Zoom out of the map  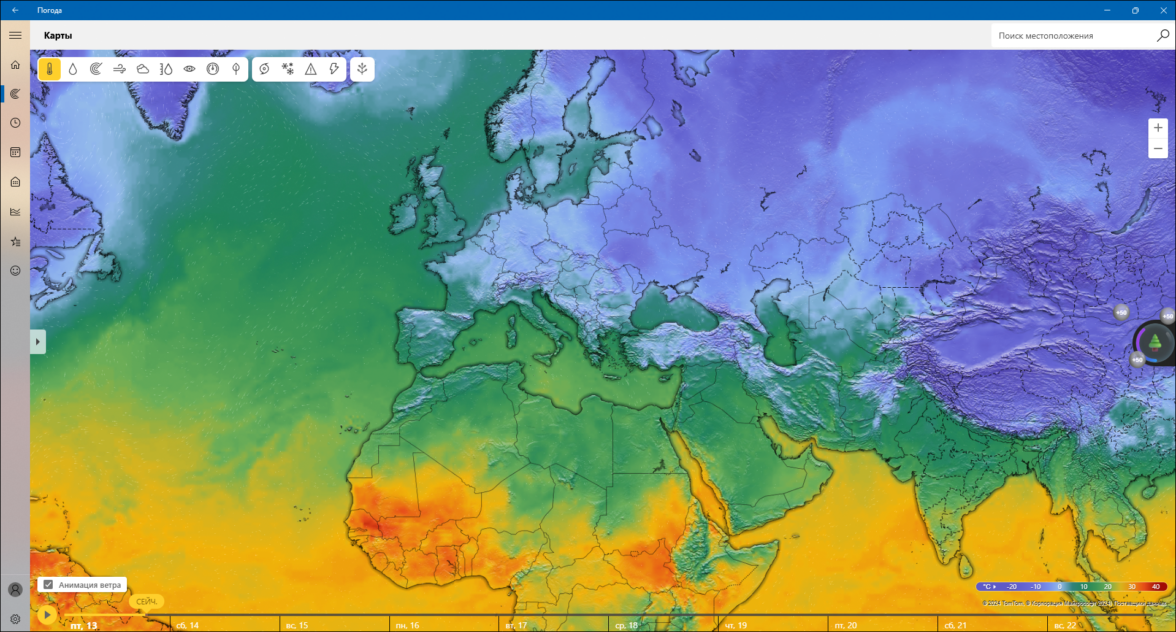1158,148
